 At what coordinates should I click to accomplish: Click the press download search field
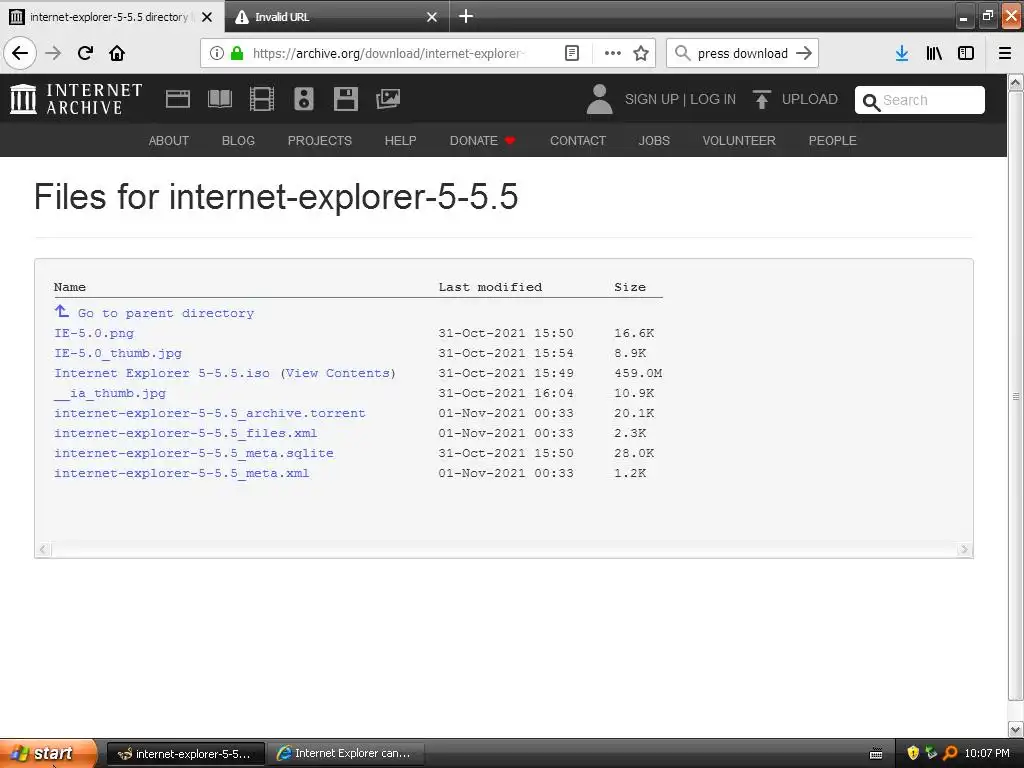pyautogui.click(x=743, y=53)
